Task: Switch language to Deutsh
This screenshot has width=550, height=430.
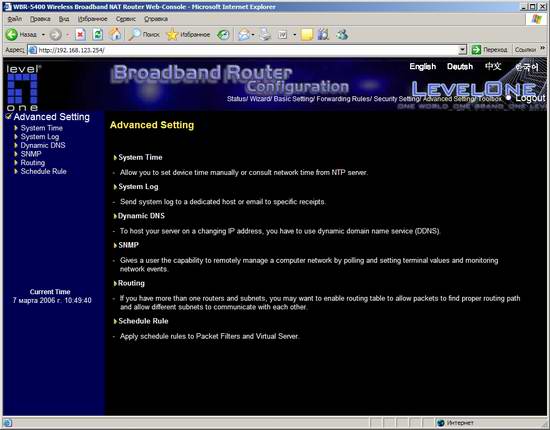Action: [x=460, y=66]
